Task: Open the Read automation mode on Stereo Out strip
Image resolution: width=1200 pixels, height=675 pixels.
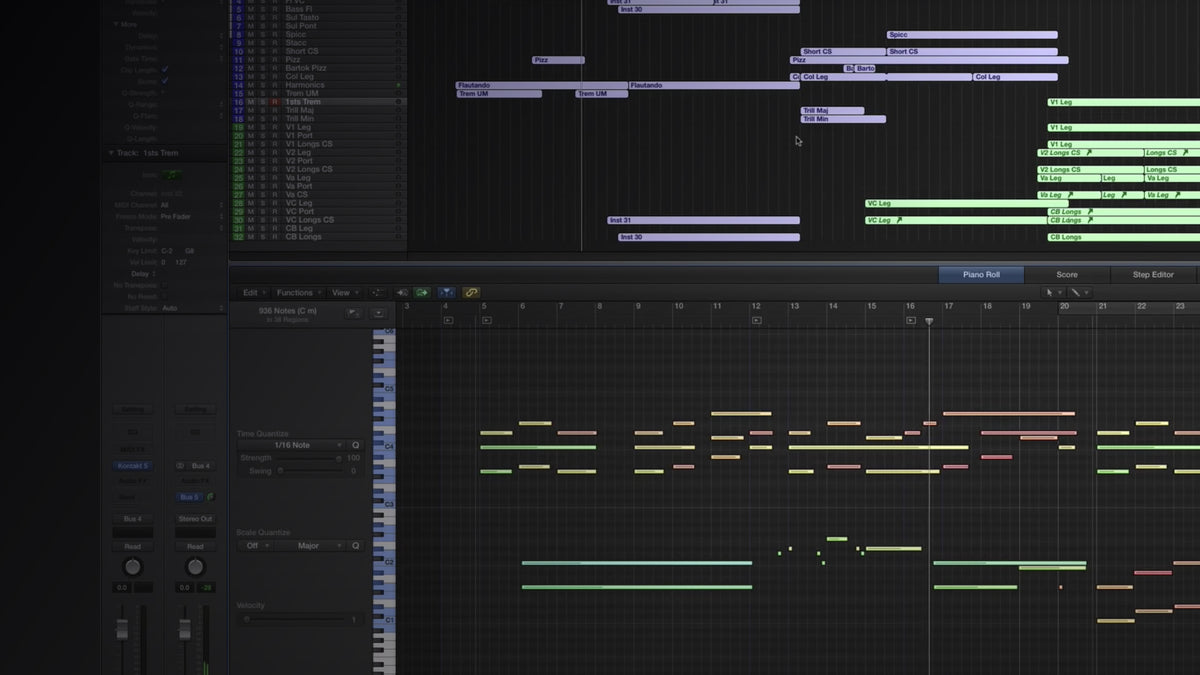Action: click(195, 547)
